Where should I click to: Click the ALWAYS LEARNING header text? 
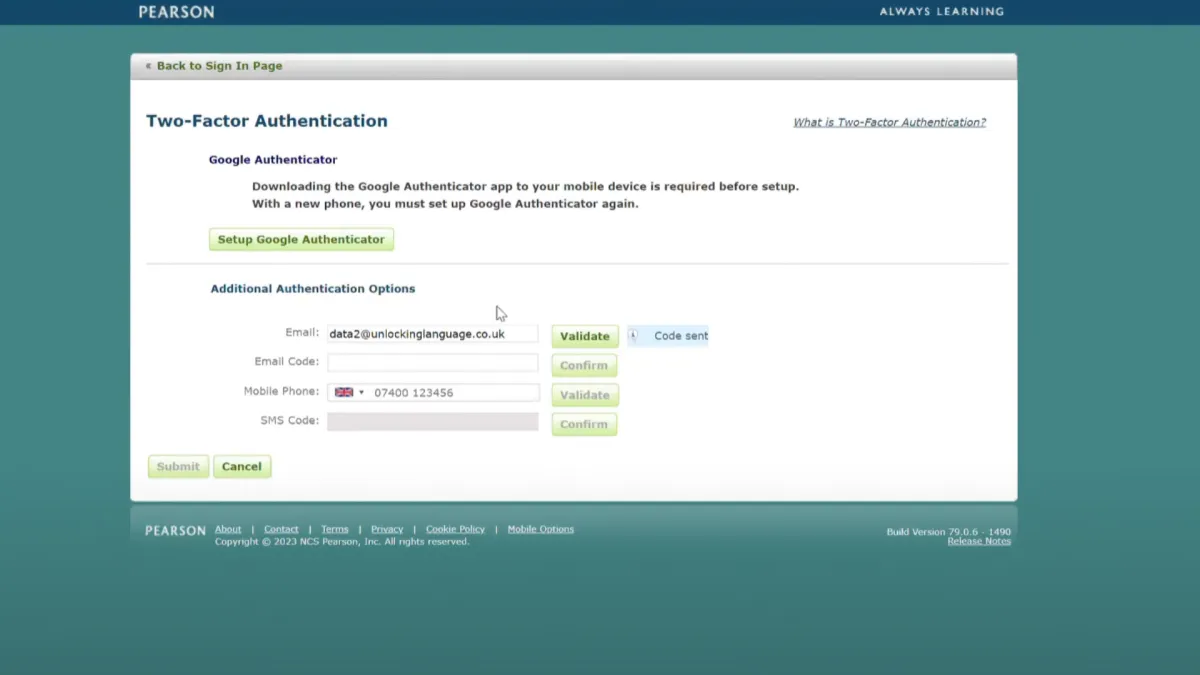(x=941, y=12)
